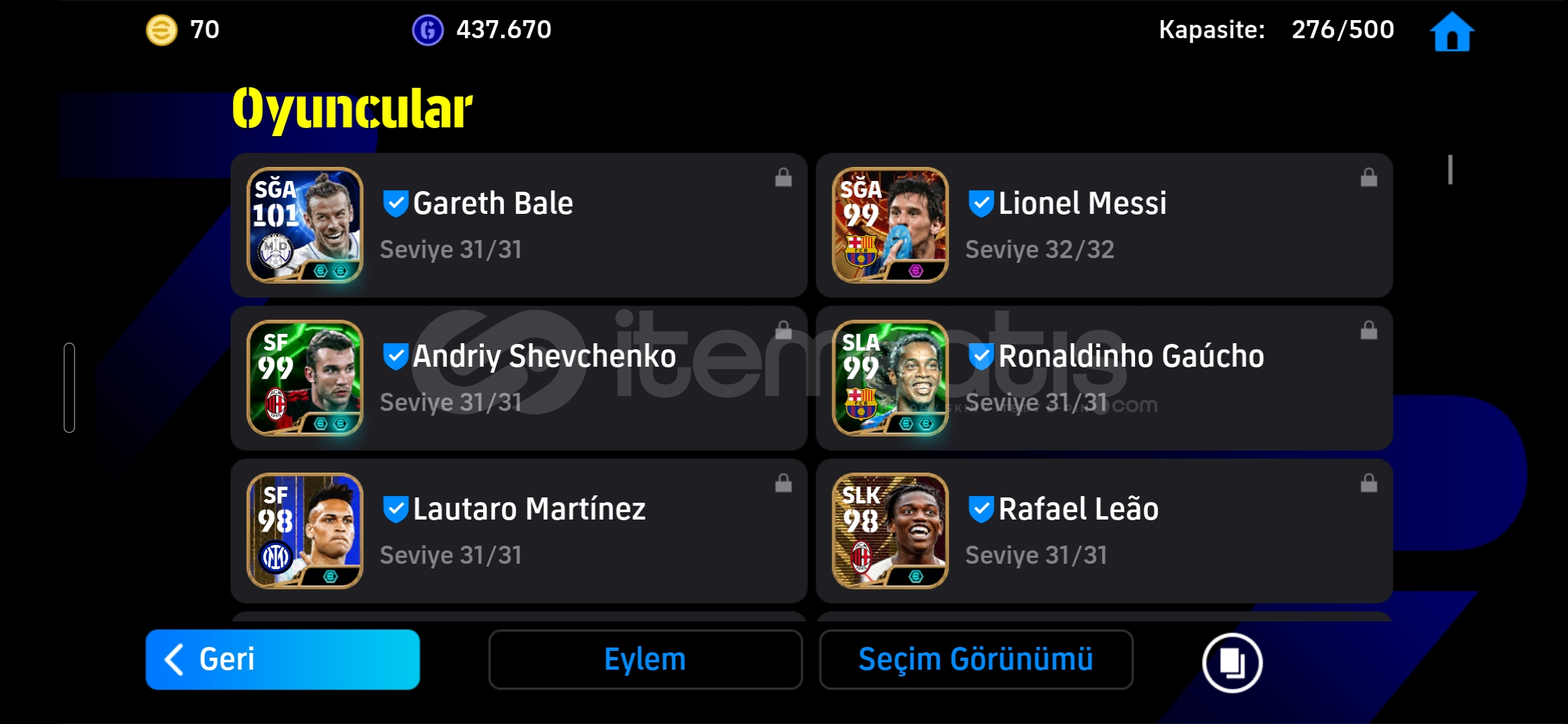Tap the Kapasite 276/500 capacity label
1568x724 pixels.
[x=1277, y=29]
